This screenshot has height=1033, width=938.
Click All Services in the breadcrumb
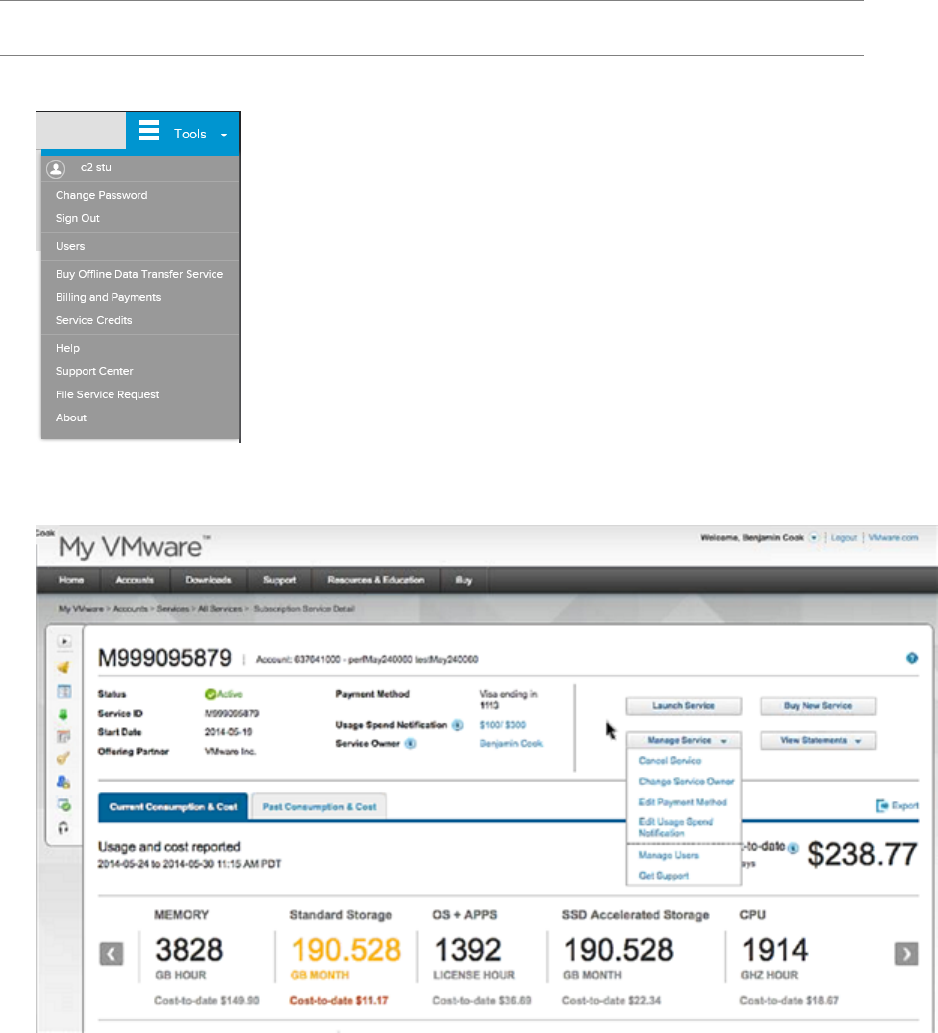click(x=220, y=609)
